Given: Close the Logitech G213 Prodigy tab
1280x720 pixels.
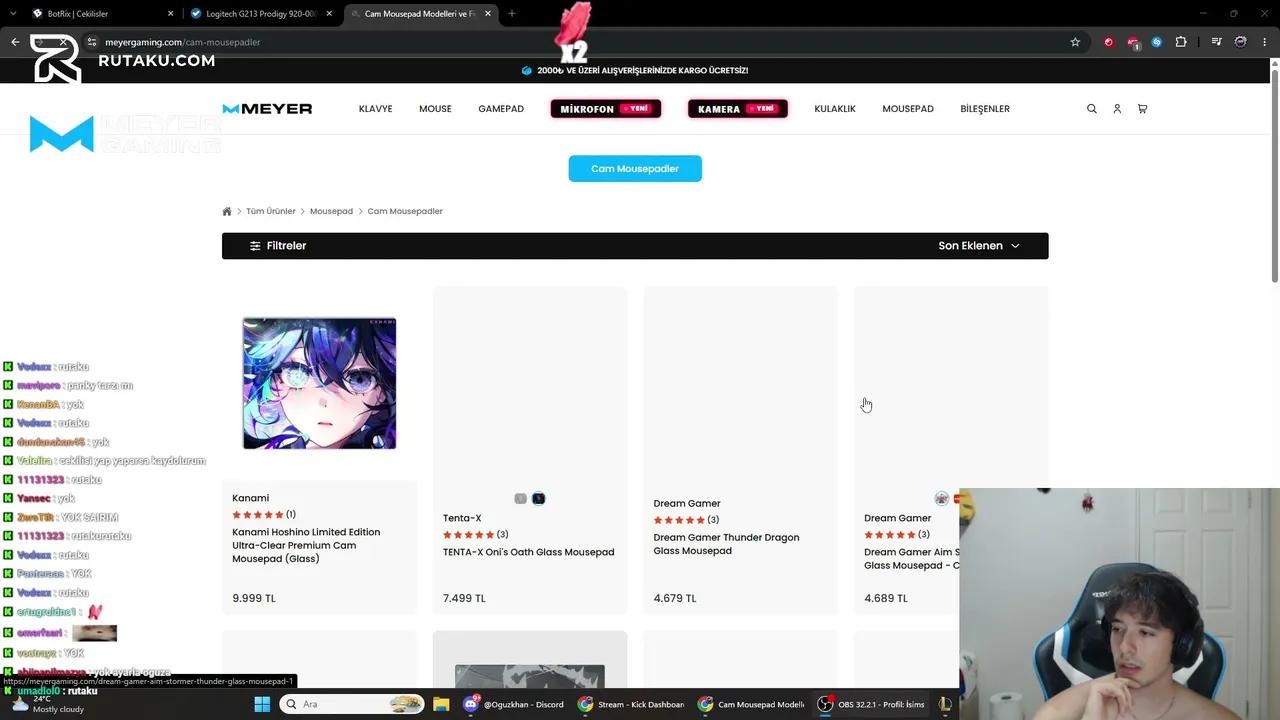Looking at the screenshot, I should [x=329, y=14].
